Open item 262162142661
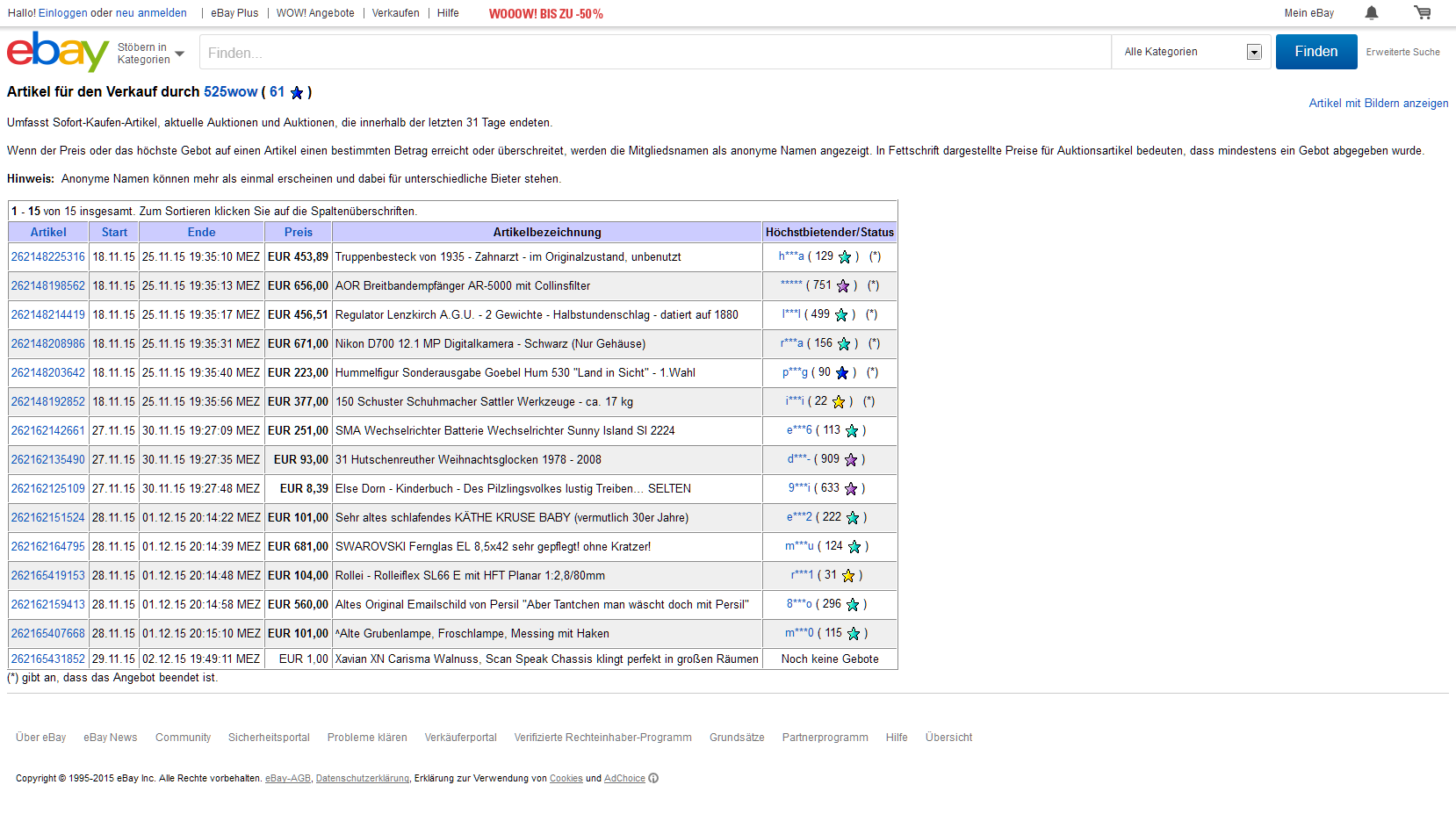Image resolution: width=1456 pixels, height=828 pixels. point(48,431)
